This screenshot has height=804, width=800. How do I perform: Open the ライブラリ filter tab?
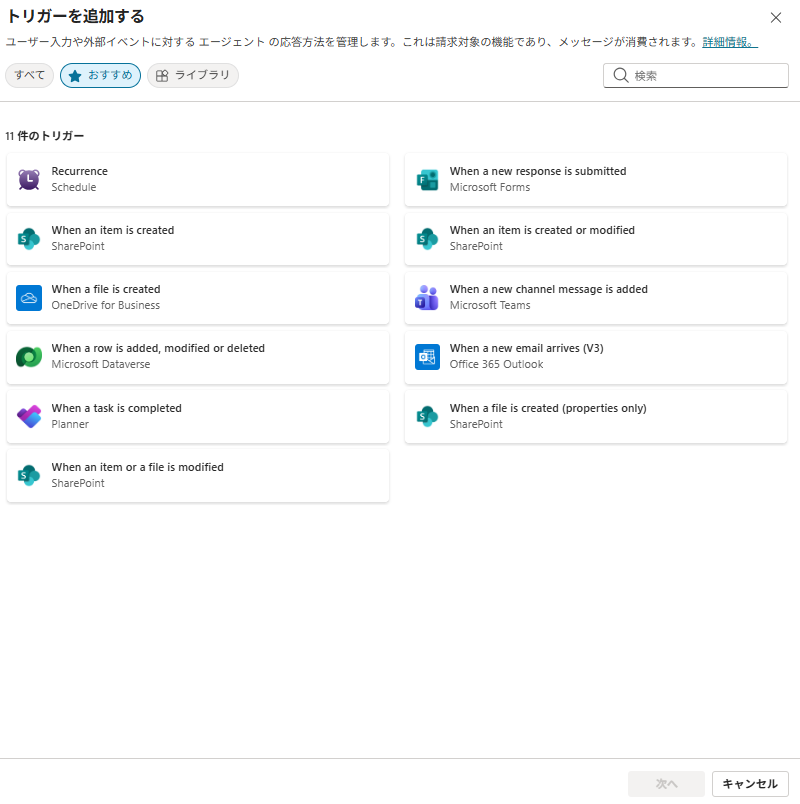[193, 75]
